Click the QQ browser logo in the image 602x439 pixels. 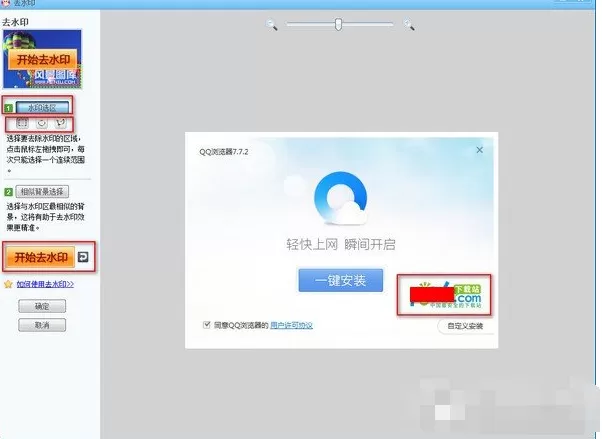point(341,198)
